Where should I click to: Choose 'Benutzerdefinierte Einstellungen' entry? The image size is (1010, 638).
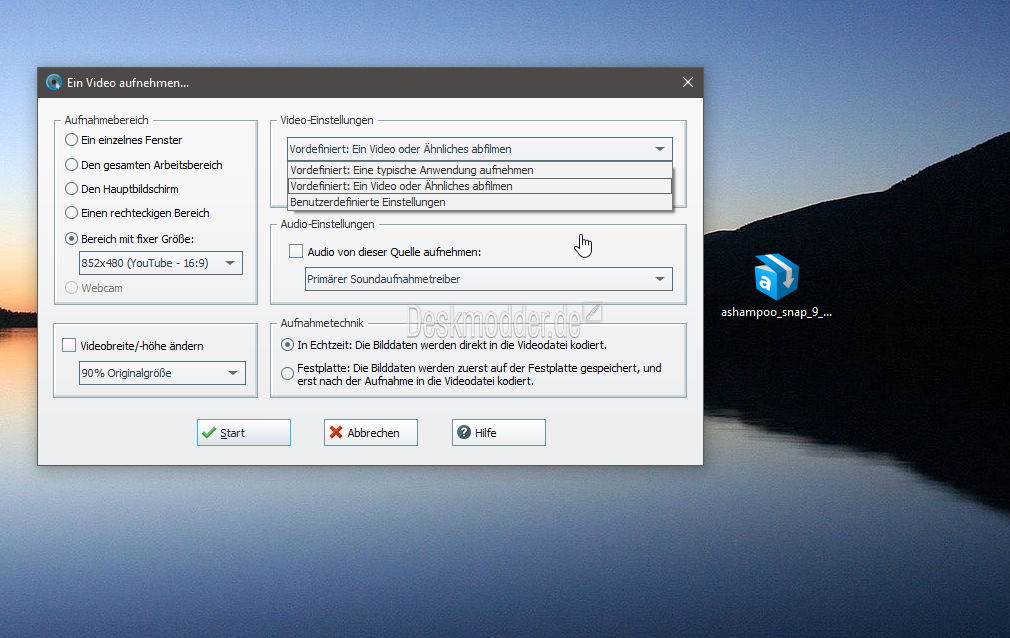[479, 202]
